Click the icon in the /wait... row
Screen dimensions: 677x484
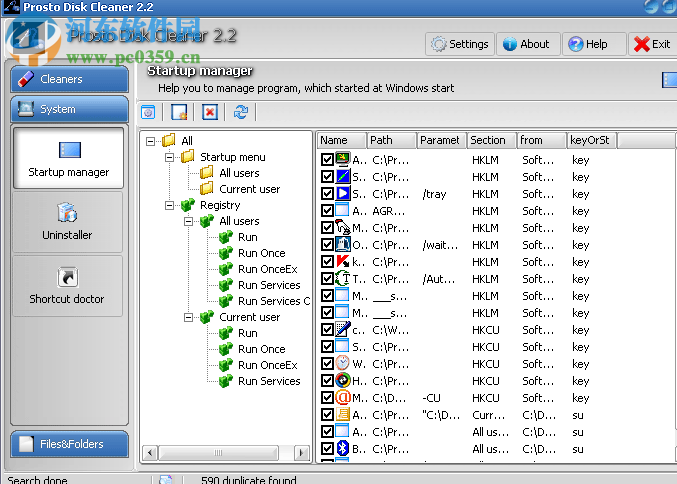pos(343,244)
